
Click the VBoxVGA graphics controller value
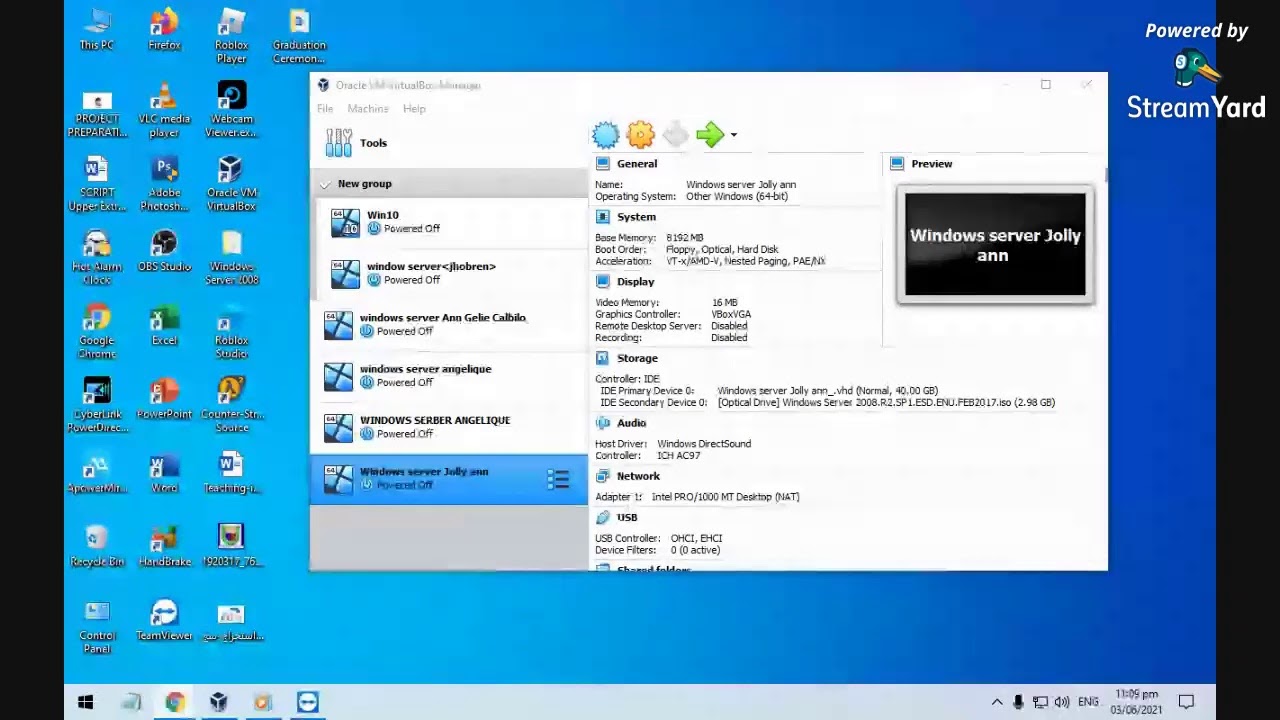tap(731, 314)
